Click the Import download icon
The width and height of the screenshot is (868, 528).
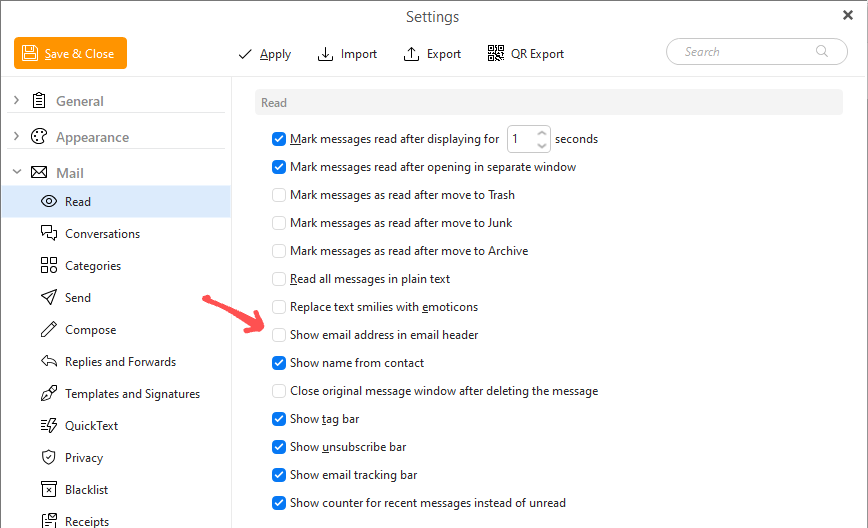coord(325,54)
